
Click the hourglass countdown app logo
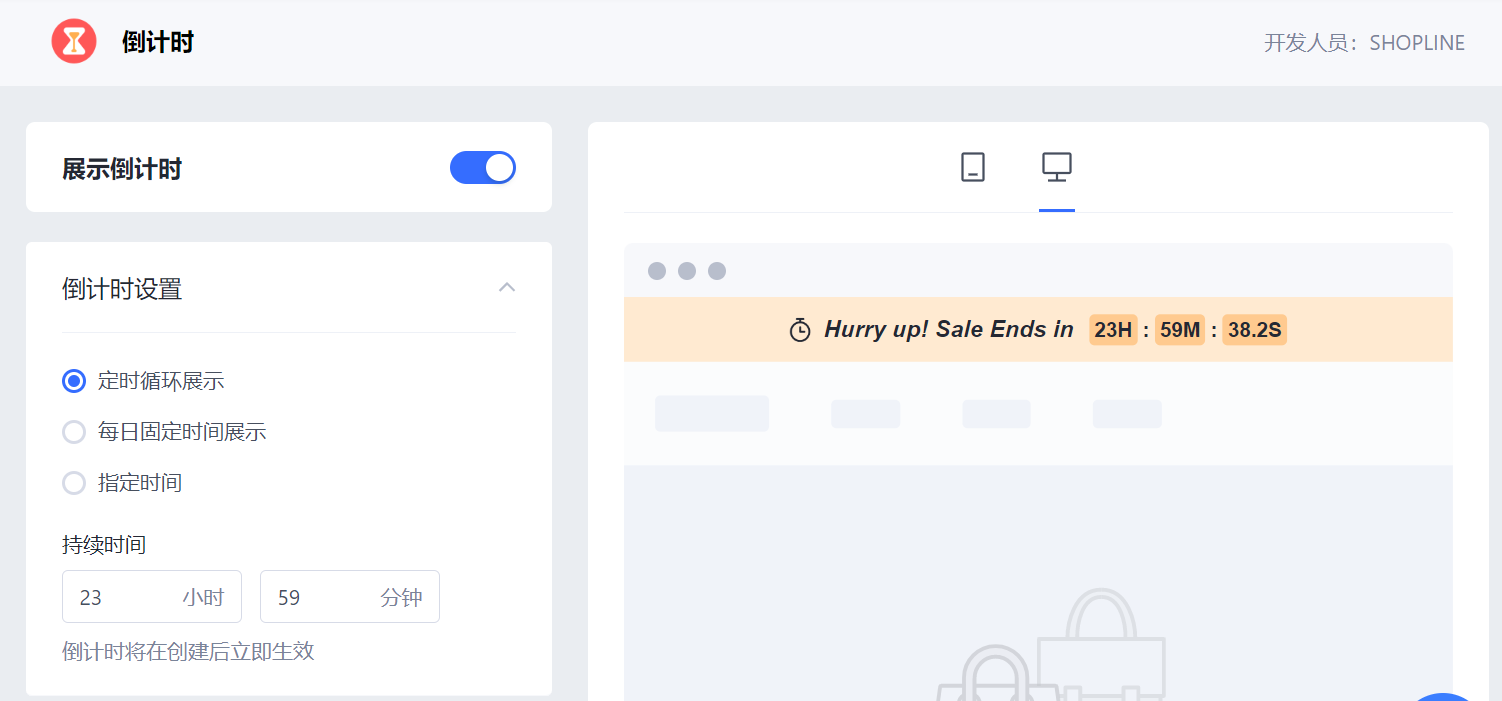coord(74,42)
